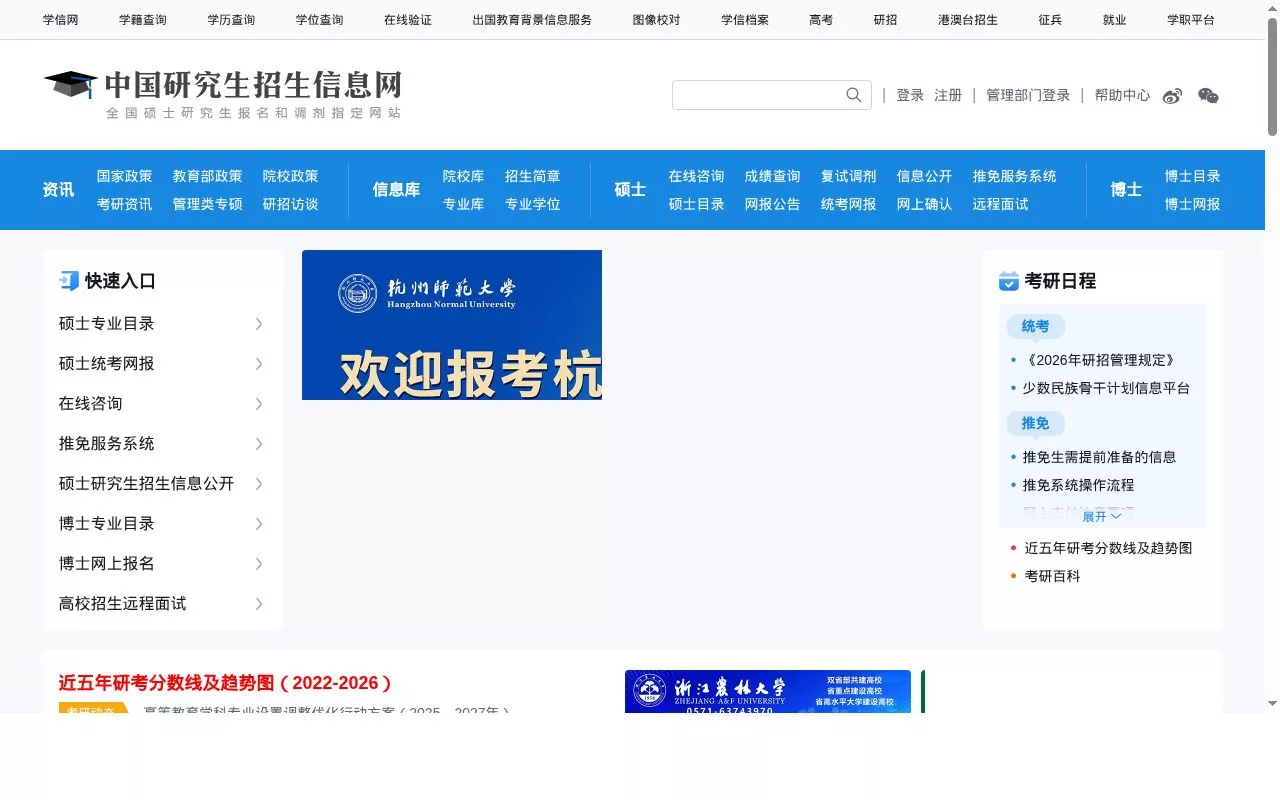
Task: Expand the 考研日程 list with 展开
Action: pyautogui.click(x=1102, y=517)
